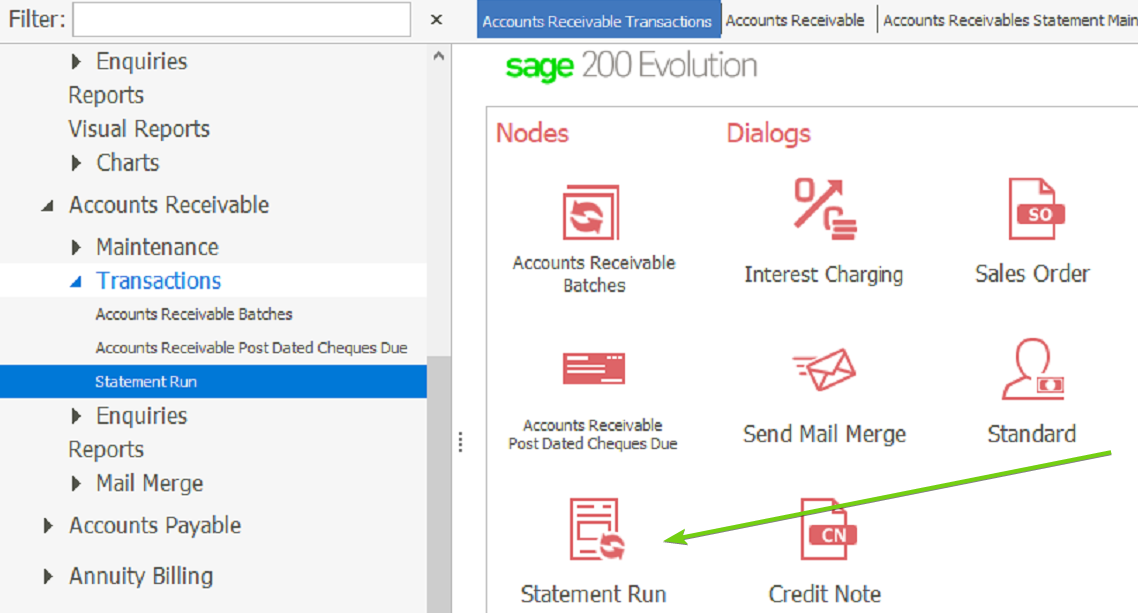Click the Filter text input field
1138x613 pixels.
[241, 20]
